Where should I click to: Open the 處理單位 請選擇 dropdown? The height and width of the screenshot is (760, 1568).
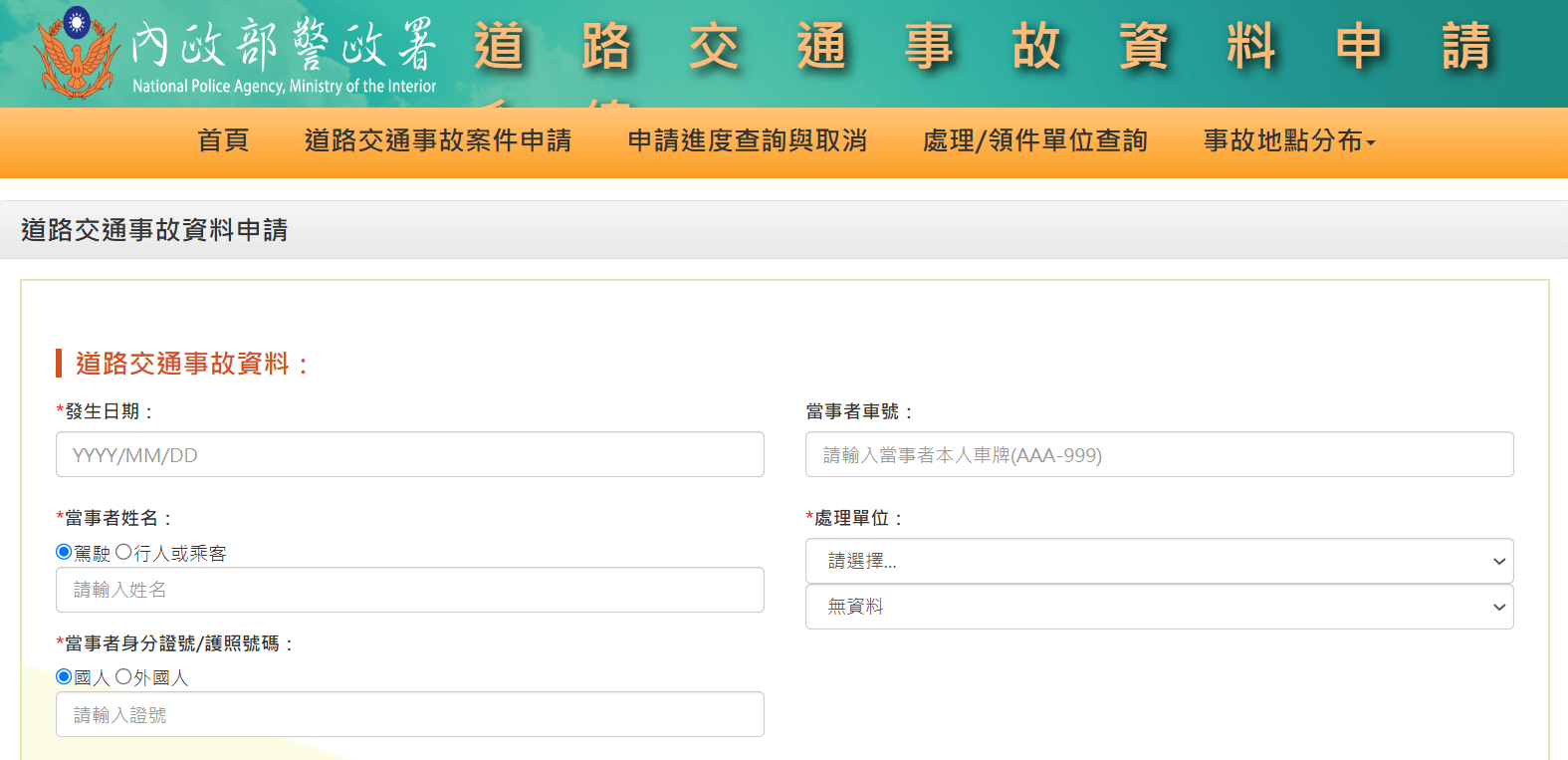pyautogui.click(x=1160, y=561)
